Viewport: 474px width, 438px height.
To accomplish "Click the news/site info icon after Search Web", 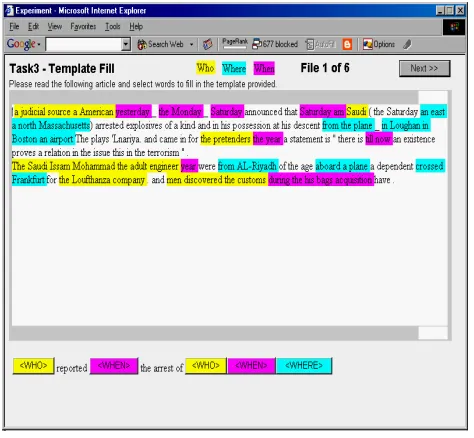I will [207, 44].
